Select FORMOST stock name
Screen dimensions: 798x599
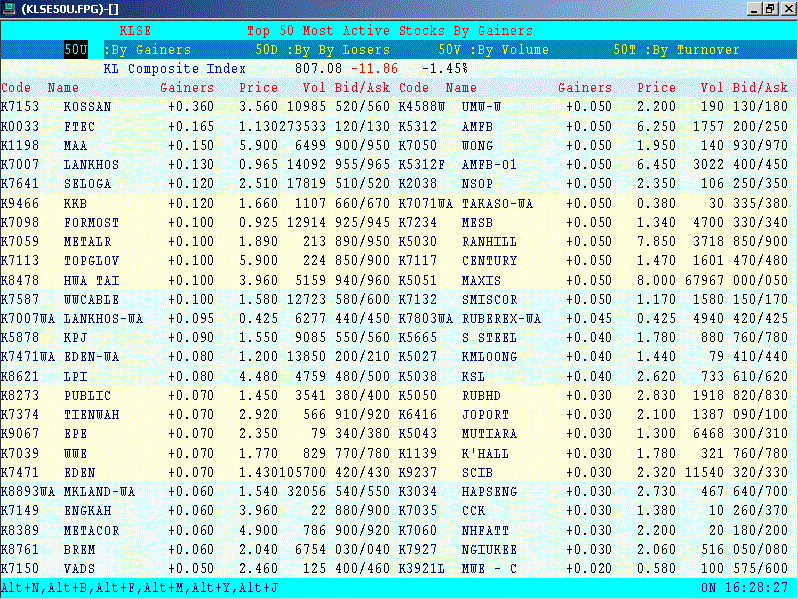coord(92,223)
